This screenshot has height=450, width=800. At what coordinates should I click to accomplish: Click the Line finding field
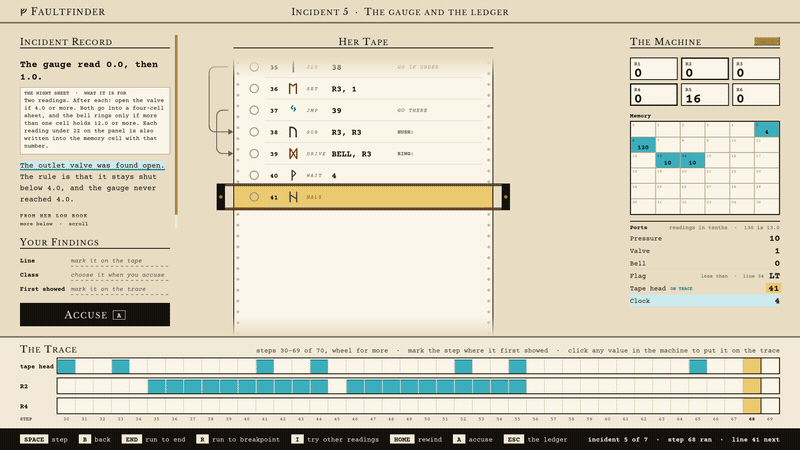[119, 261]
